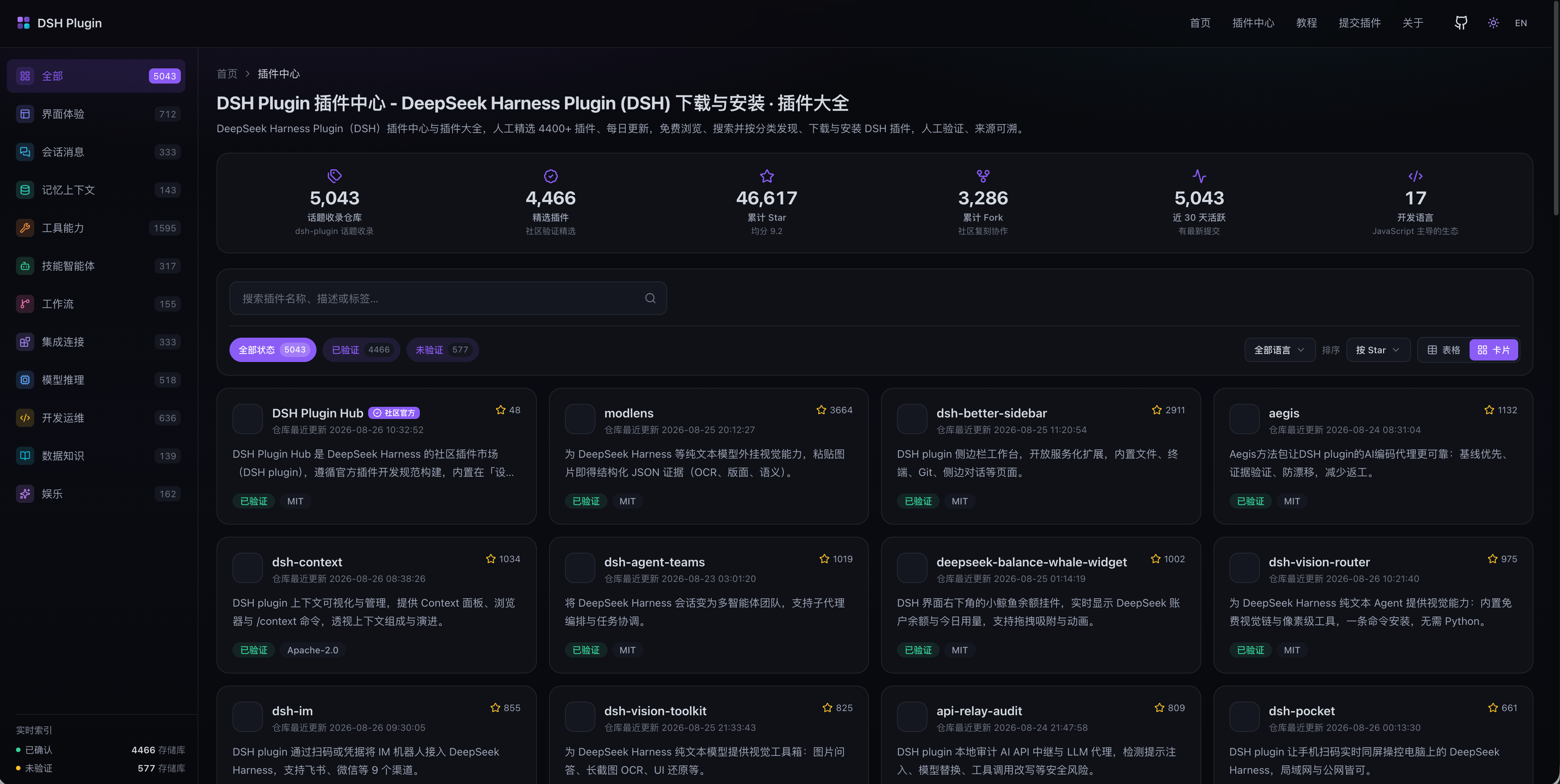Open the 教程 nav menu item
This screenshot has width=1560, height=784.
click(x=1306, y=23)
